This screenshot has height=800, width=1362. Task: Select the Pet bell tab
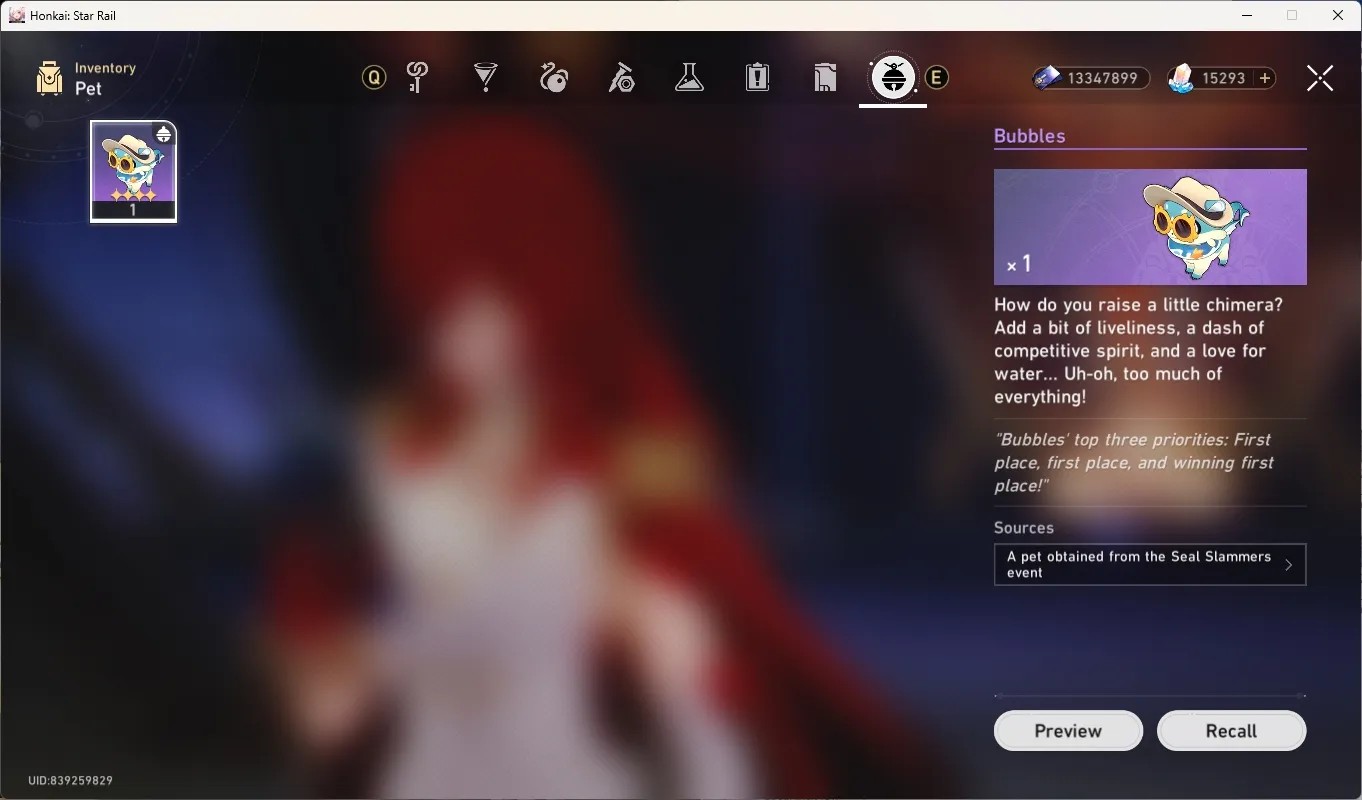tap(893, 77)
